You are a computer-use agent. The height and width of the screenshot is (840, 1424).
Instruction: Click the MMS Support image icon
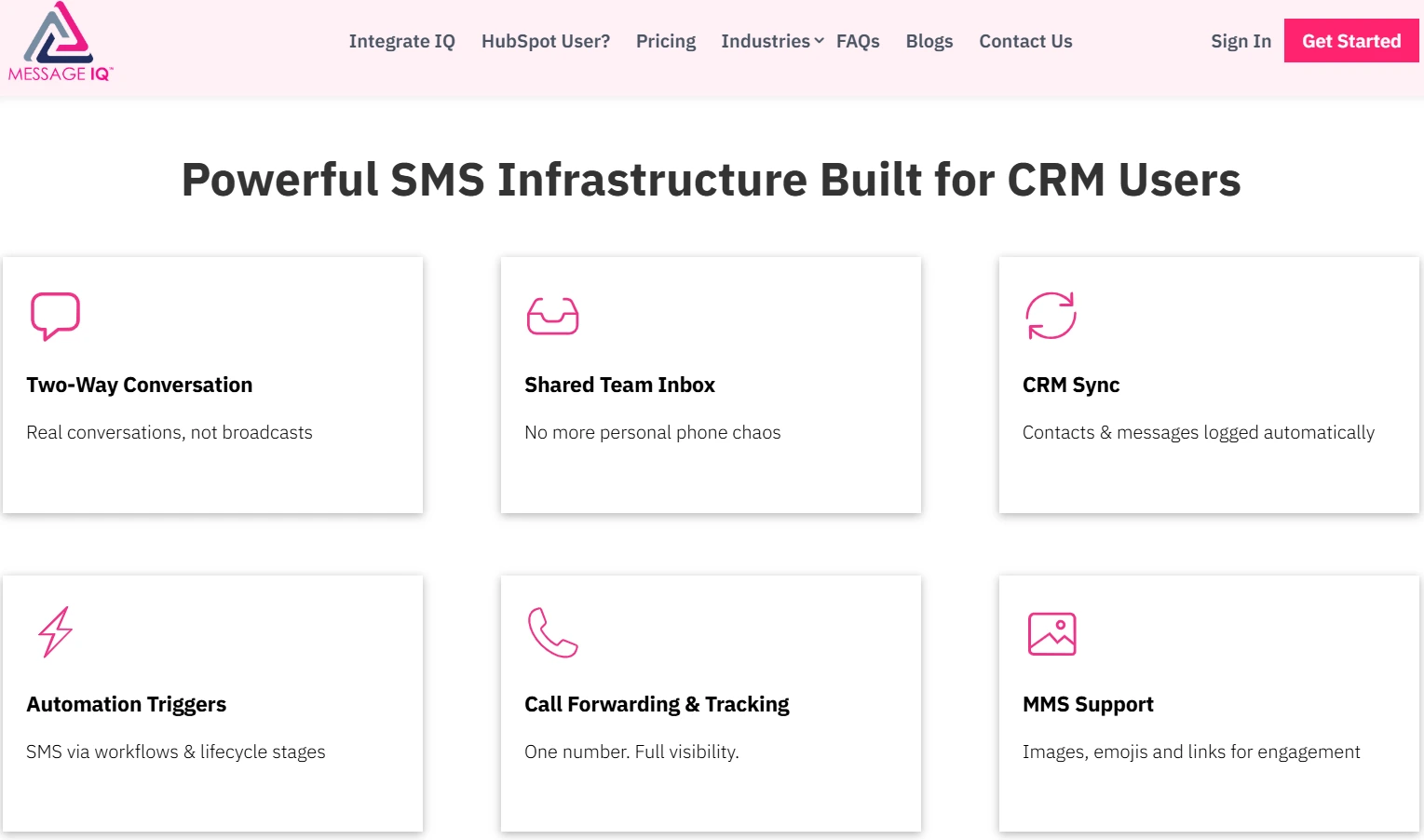click(x=1051, y=633)
